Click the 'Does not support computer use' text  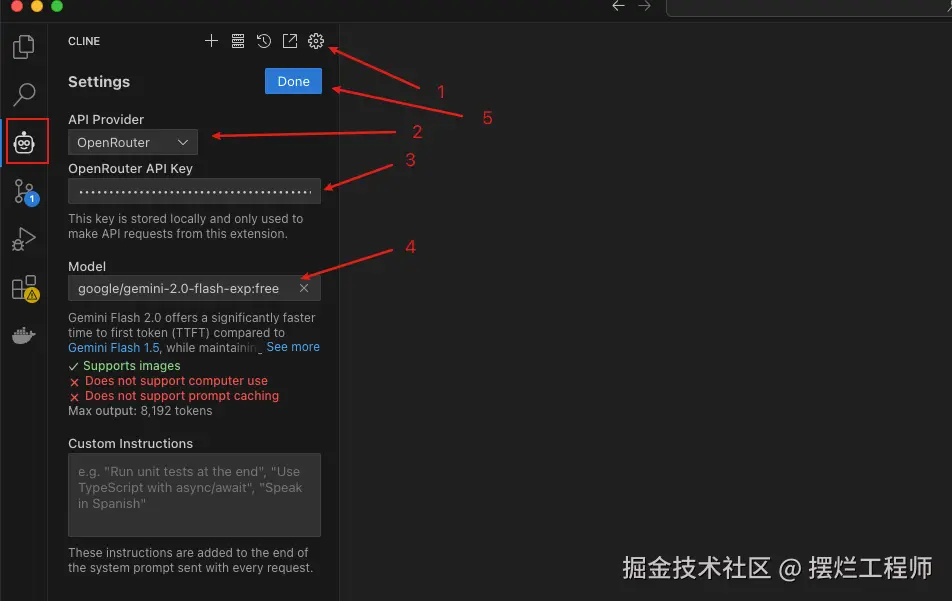tap(176, 381)
